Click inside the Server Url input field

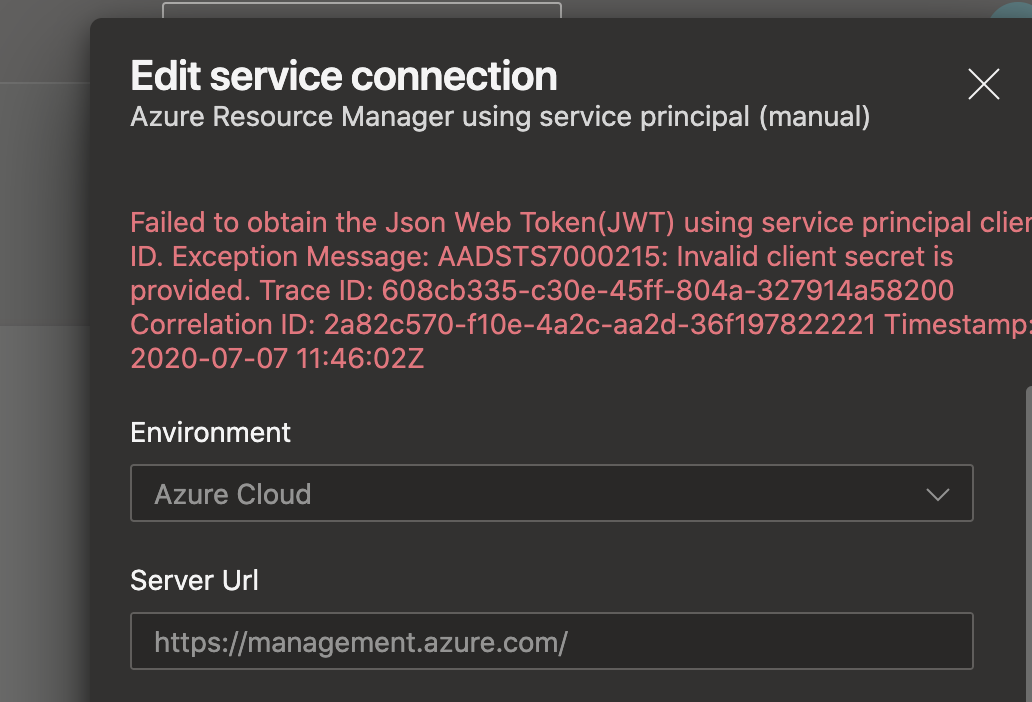coord(551,641)
